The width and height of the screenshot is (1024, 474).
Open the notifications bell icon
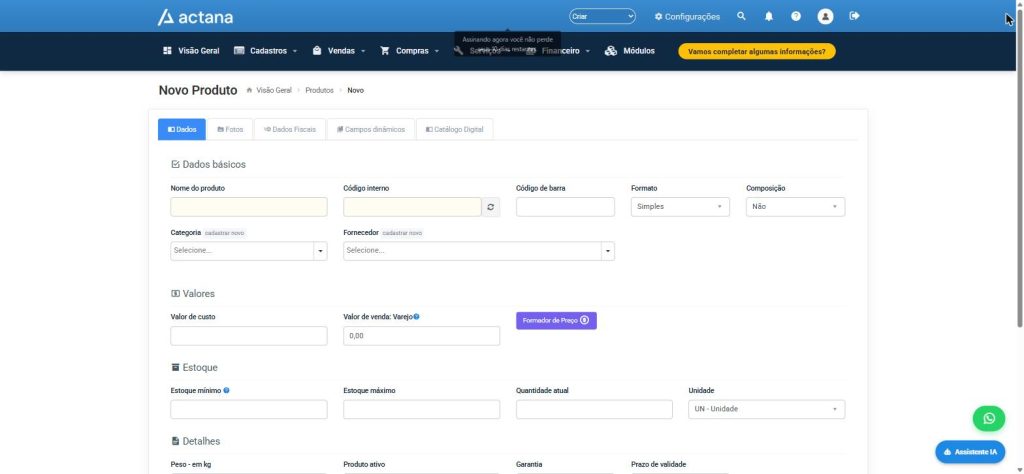tap(769, 16)
